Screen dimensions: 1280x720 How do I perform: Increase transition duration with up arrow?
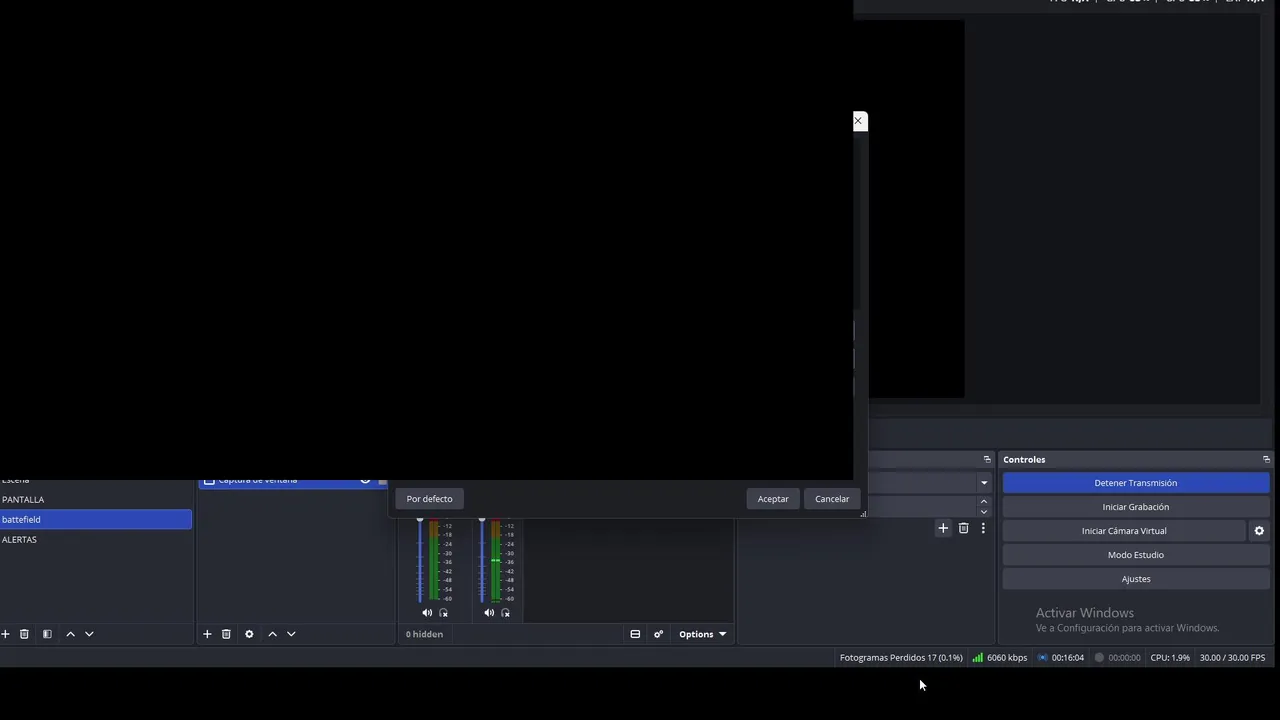[x=984, y=502]
